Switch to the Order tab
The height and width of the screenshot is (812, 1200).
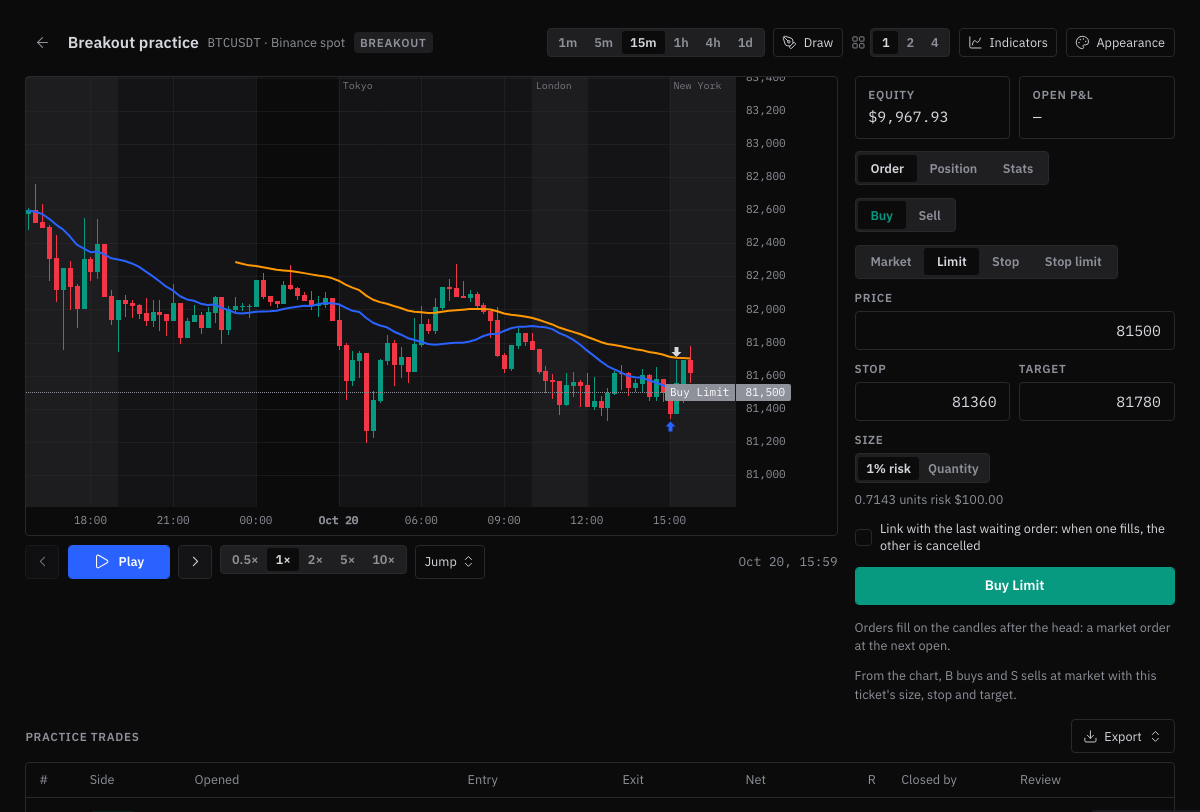pos(887,169)
